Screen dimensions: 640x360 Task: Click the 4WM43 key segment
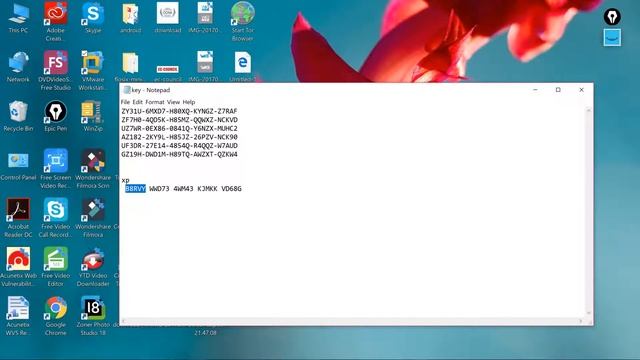[183, 189]
